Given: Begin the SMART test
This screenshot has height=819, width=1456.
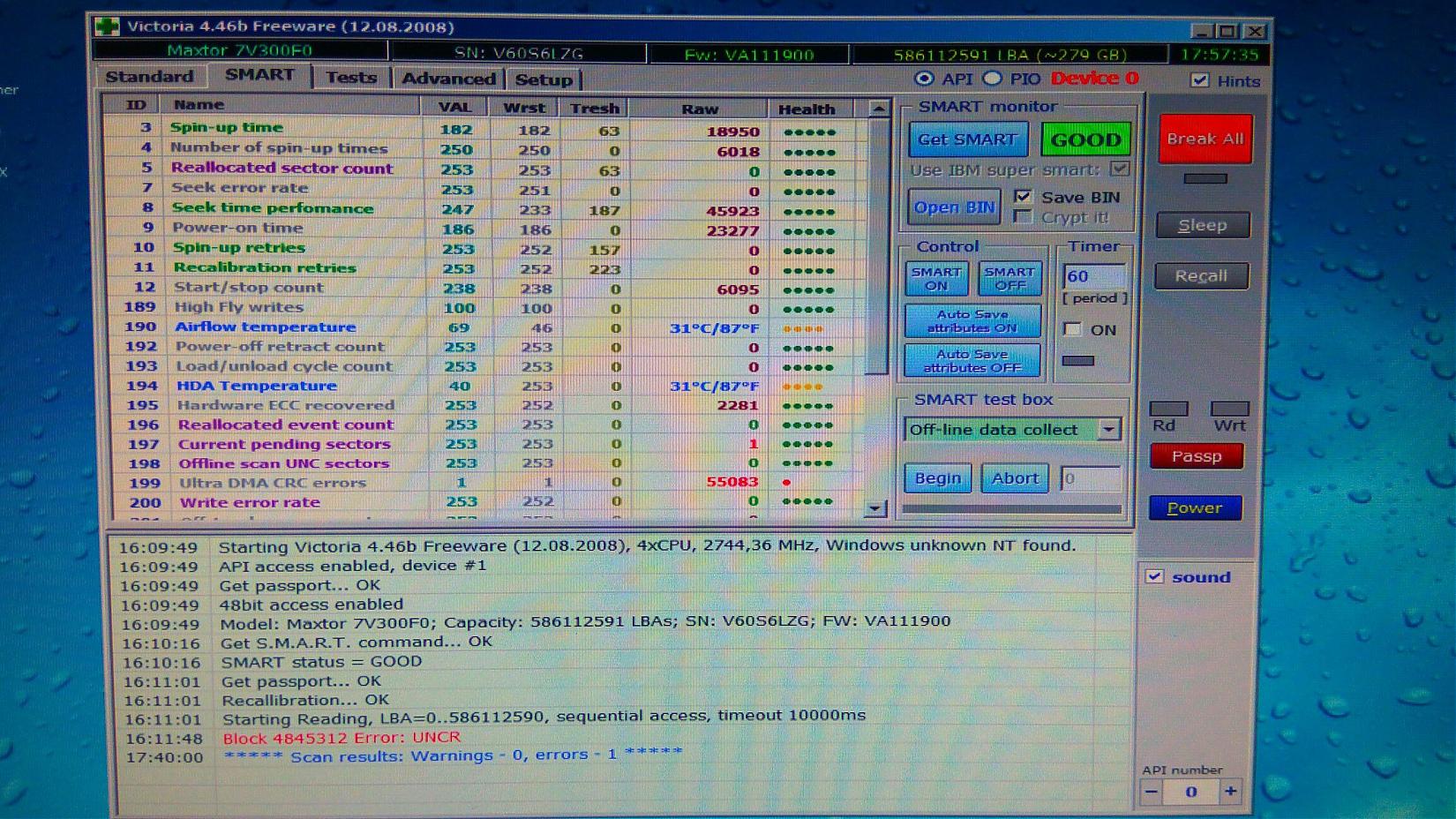Looking at the screenshot, I should pyautogui.click(x=937, y=478).
